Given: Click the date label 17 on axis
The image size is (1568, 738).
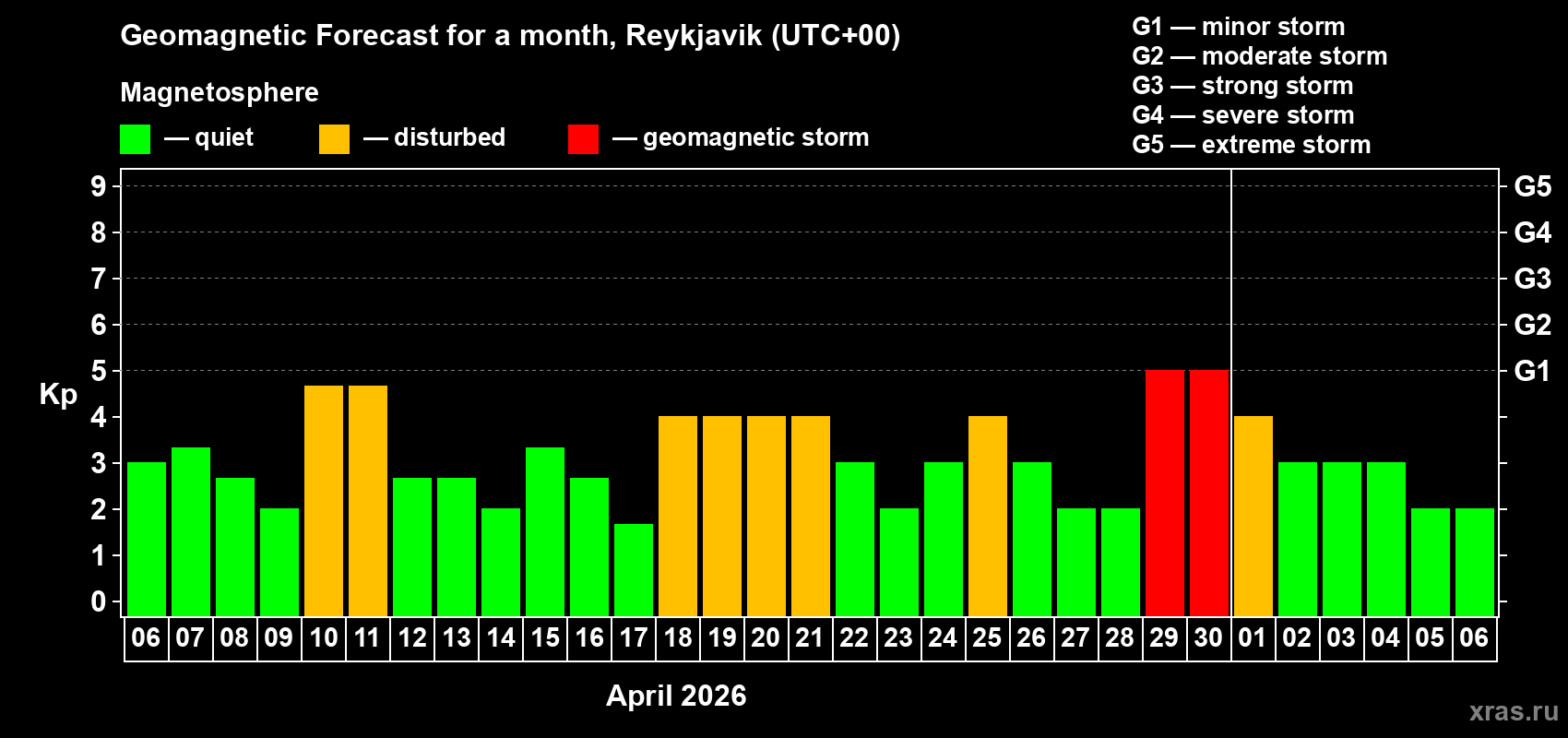Looking at the screenshot, I should (634, 637).
